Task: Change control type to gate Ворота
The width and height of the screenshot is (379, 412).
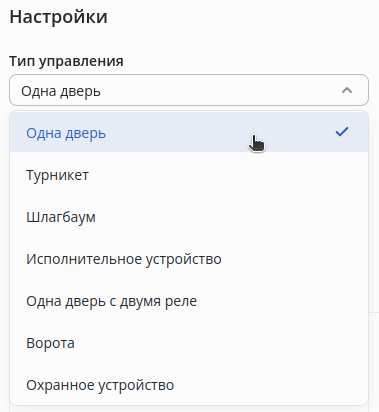Action: (x=189, y=343)
